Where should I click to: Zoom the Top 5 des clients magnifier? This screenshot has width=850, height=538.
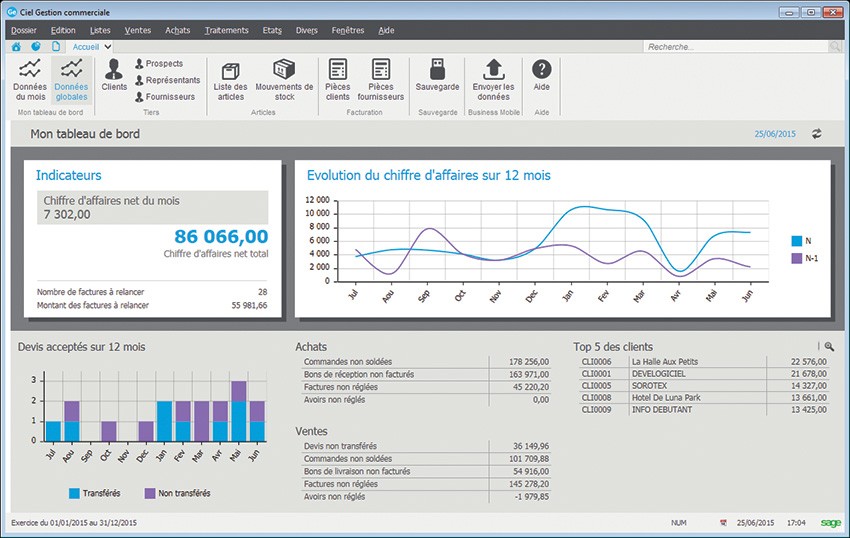828,346
